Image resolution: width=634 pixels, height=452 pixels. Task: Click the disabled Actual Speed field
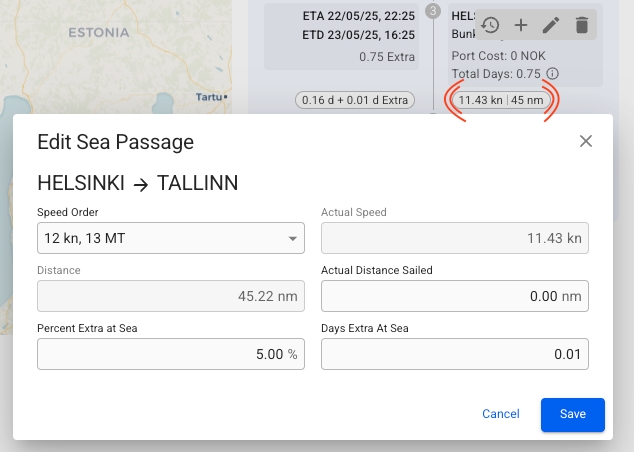(454, 238)
